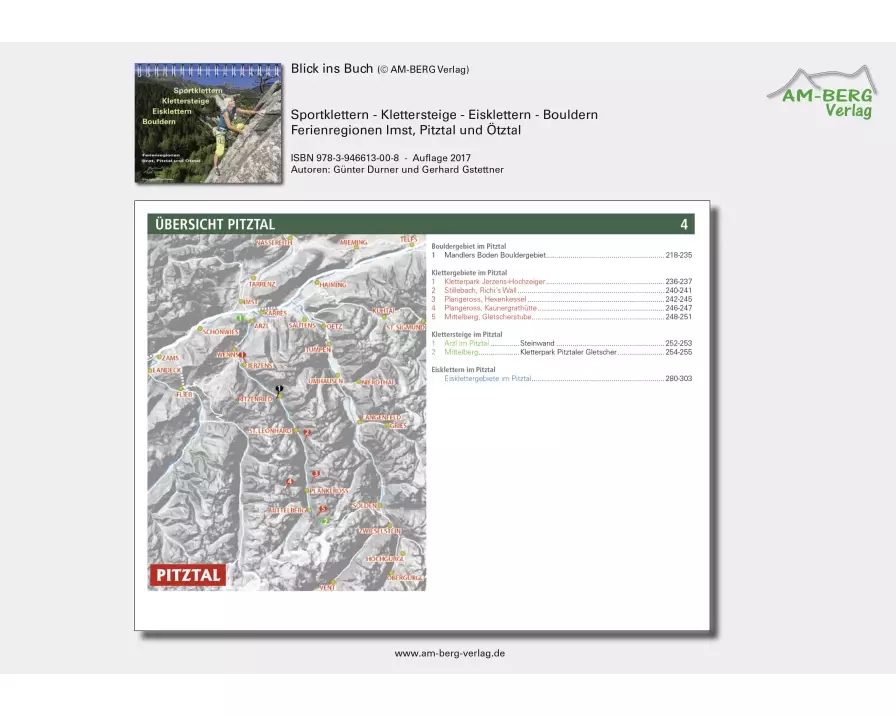Select Mittelberg, Gletscherstube entry

[488, 317]
